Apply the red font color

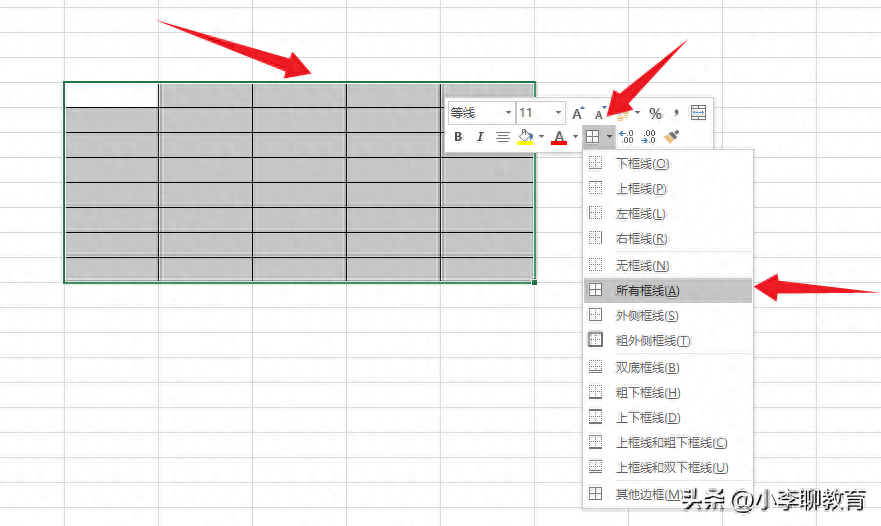click(x=559, y=137)
